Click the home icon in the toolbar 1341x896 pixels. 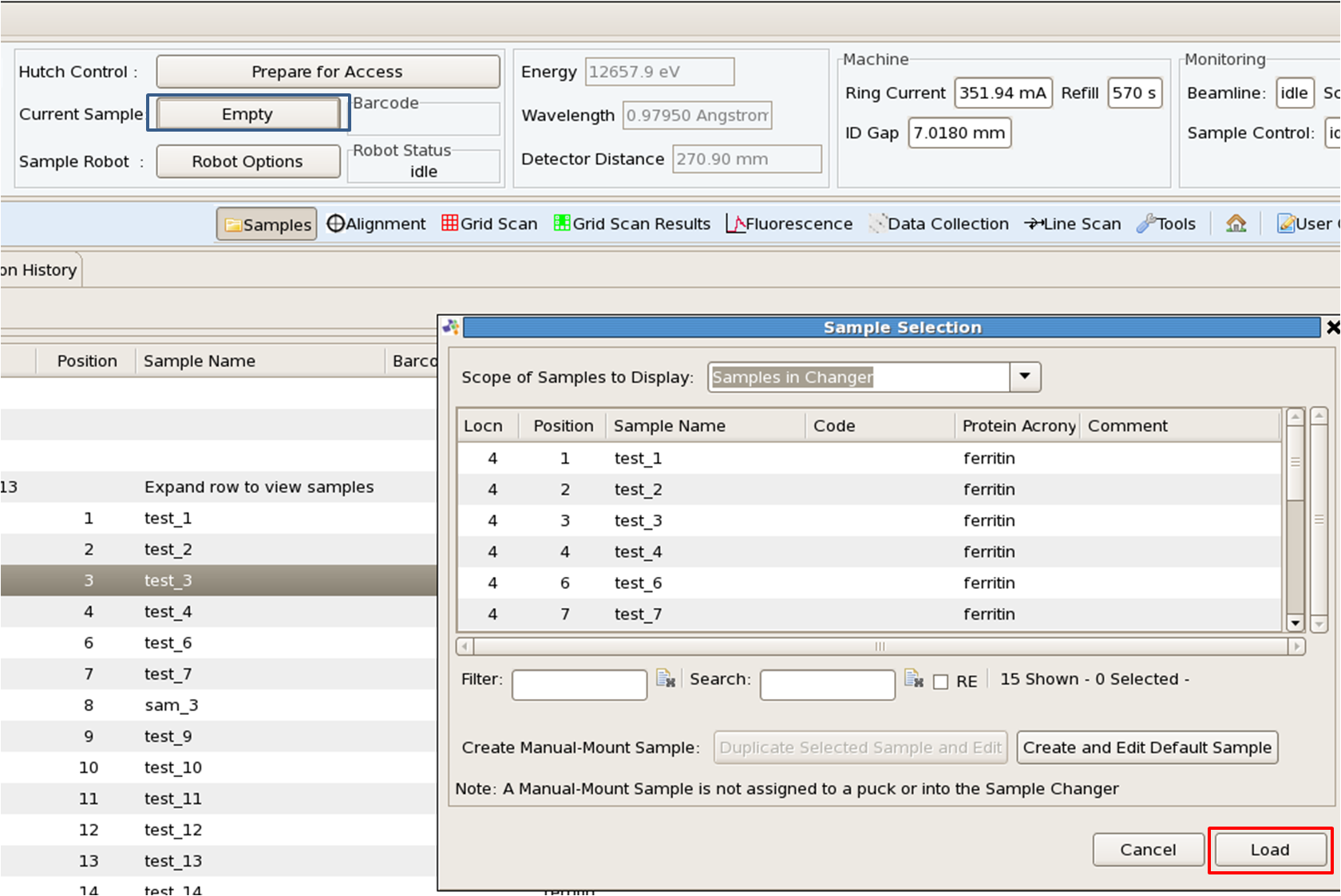click(x=1236, y=223)
